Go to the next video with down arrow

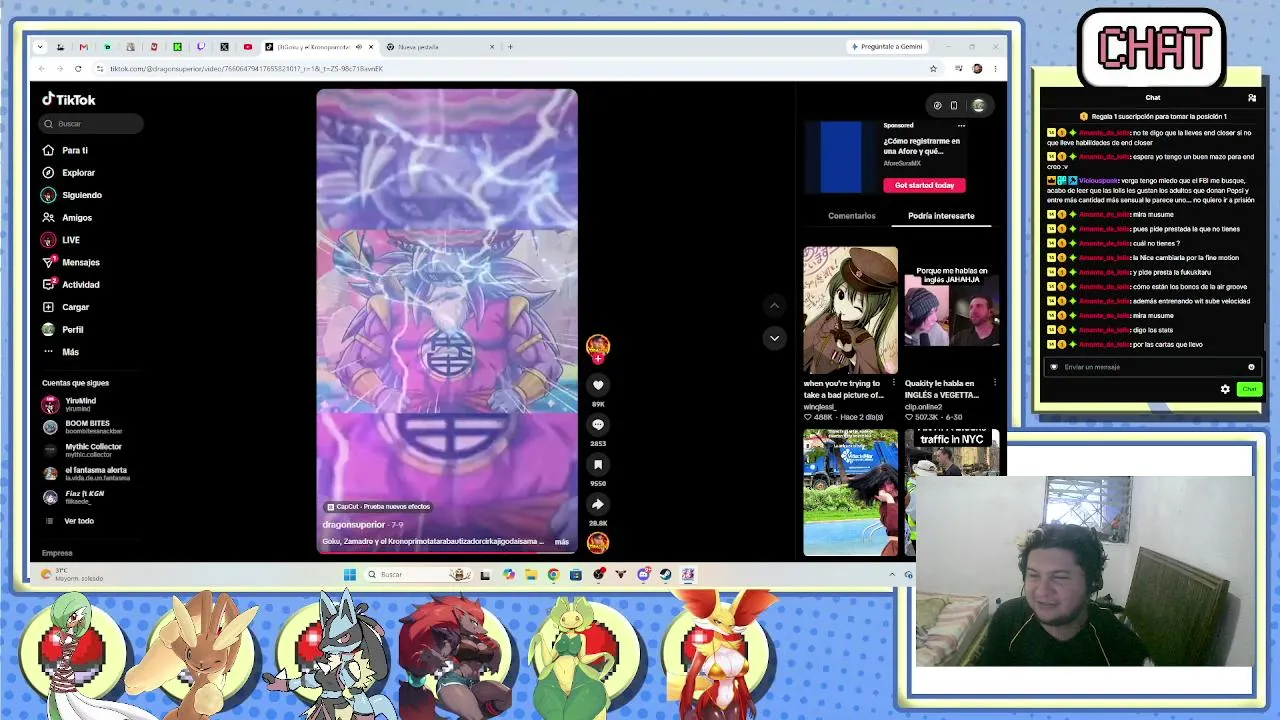point(774,338)
